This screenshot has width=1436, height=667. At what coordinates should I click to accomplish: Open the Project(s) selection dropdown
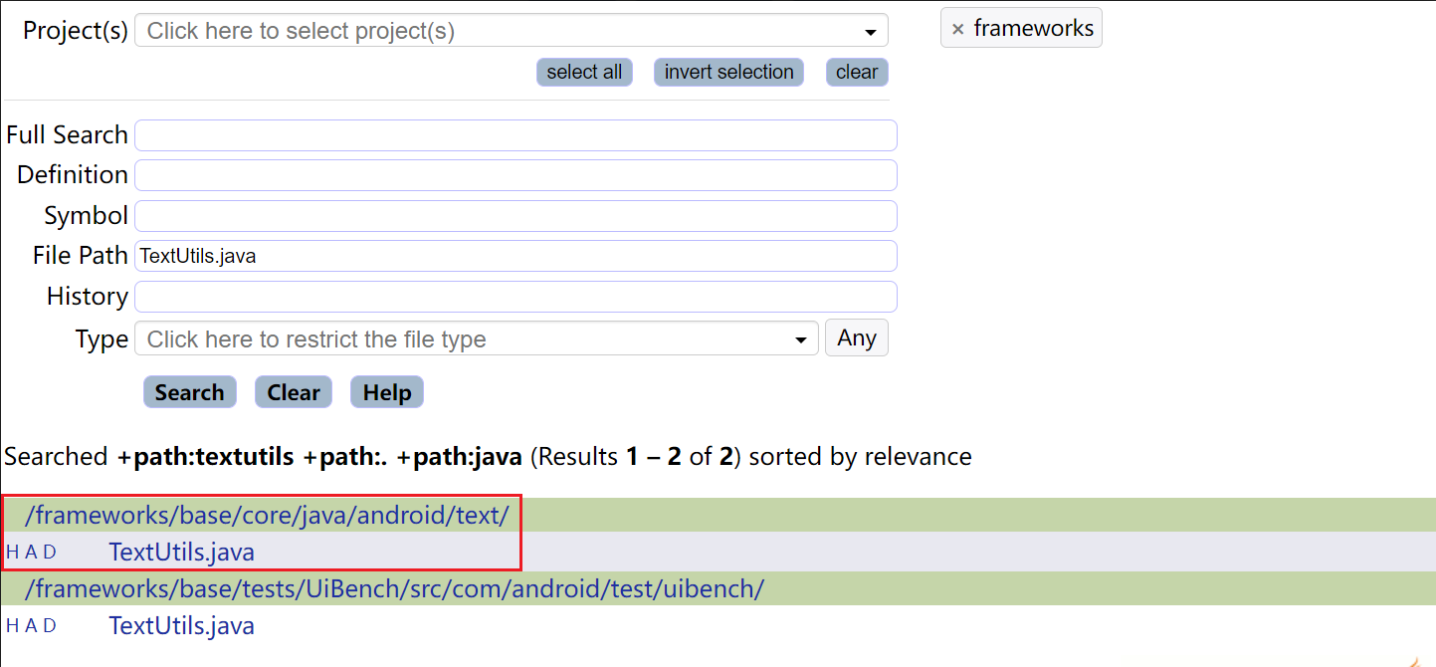(x=511, y=31)
